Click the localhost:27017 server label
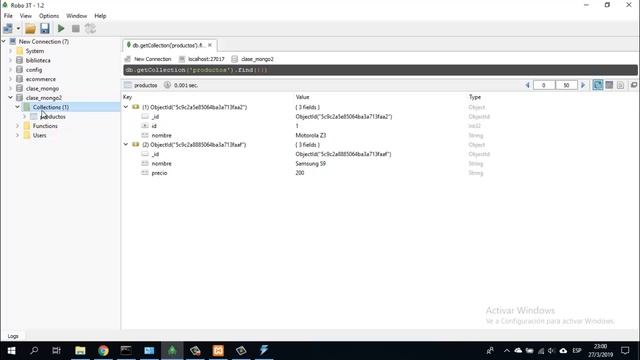The width and height of the screenshot is (640, 360). point(206,59)
